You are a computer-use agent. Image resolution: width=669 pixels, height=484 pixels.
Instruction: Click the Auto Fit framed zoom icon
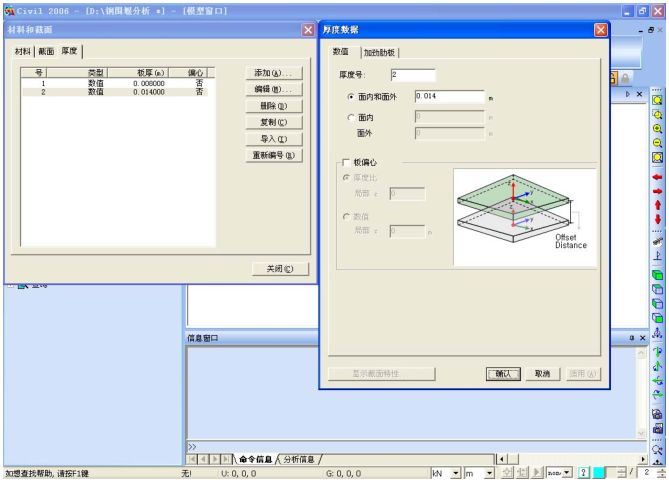click(657, 157)
